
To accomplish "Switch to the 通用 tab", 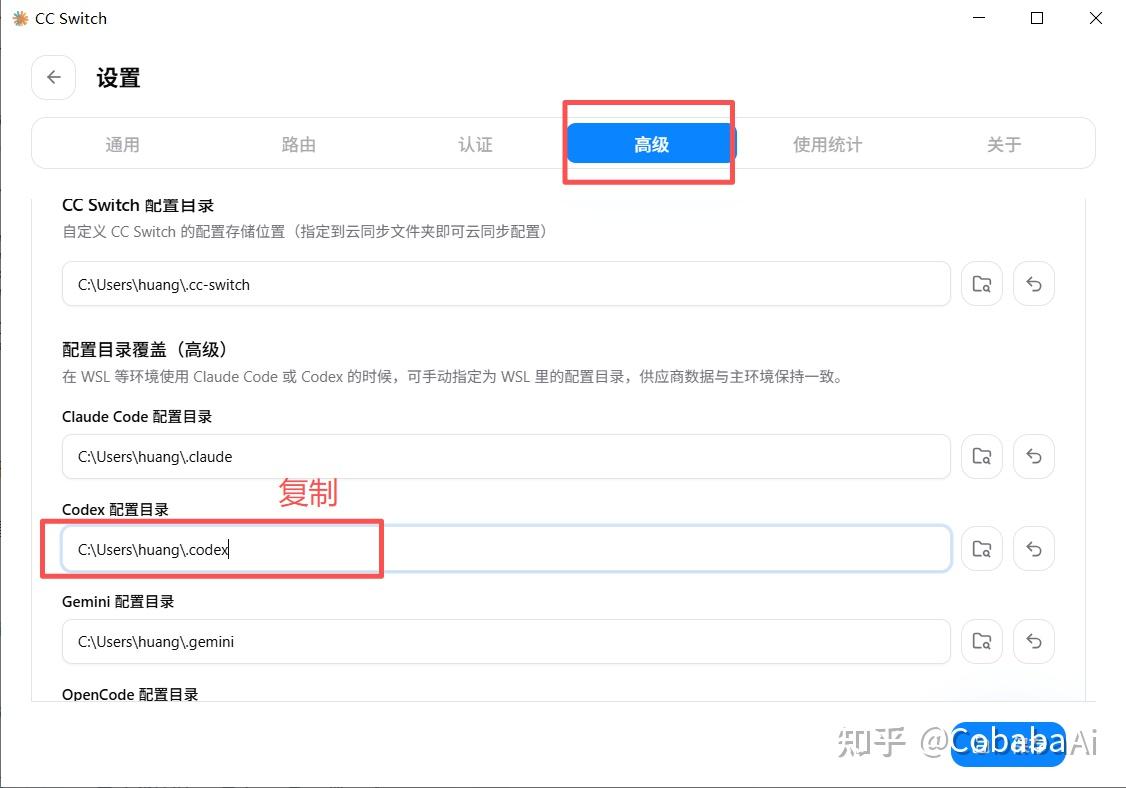I will pyautogui.click(x=122, y=144).
